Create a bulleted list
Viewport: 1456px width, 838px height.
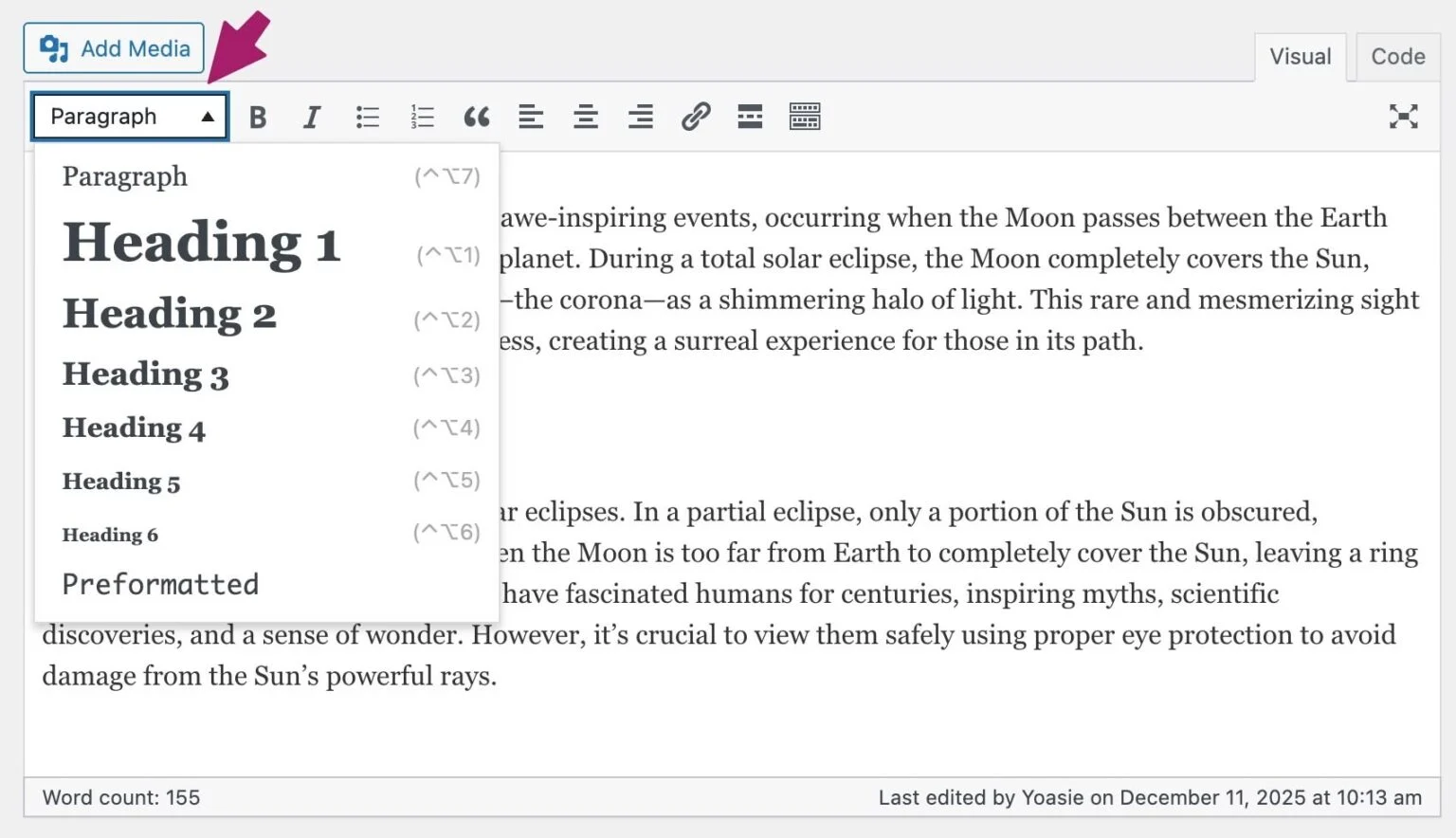click(x=367, y=116)
